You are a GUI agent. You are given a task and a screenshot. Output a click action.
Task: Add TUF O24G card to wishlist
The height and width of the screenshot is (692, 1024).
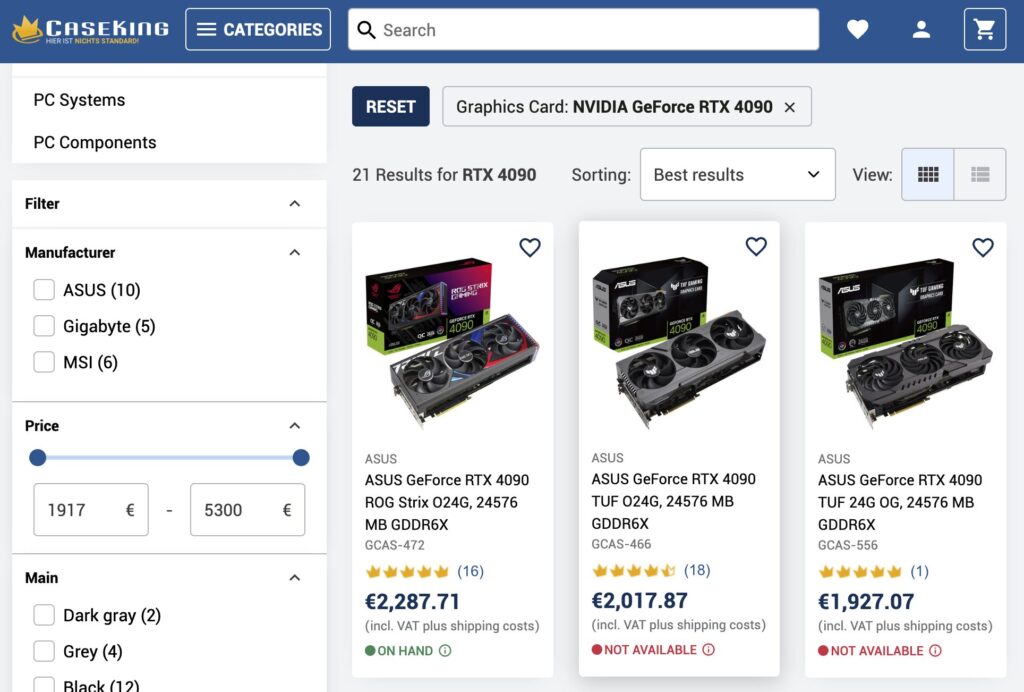756,247
